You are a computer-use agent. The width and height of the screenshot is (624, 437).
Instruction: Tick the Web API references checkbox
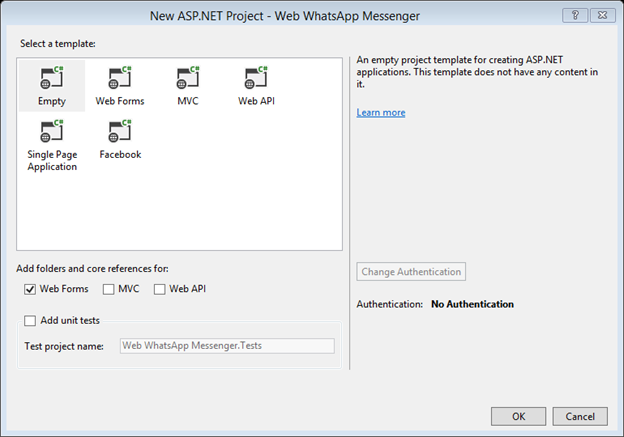click(x=160, y=290)
